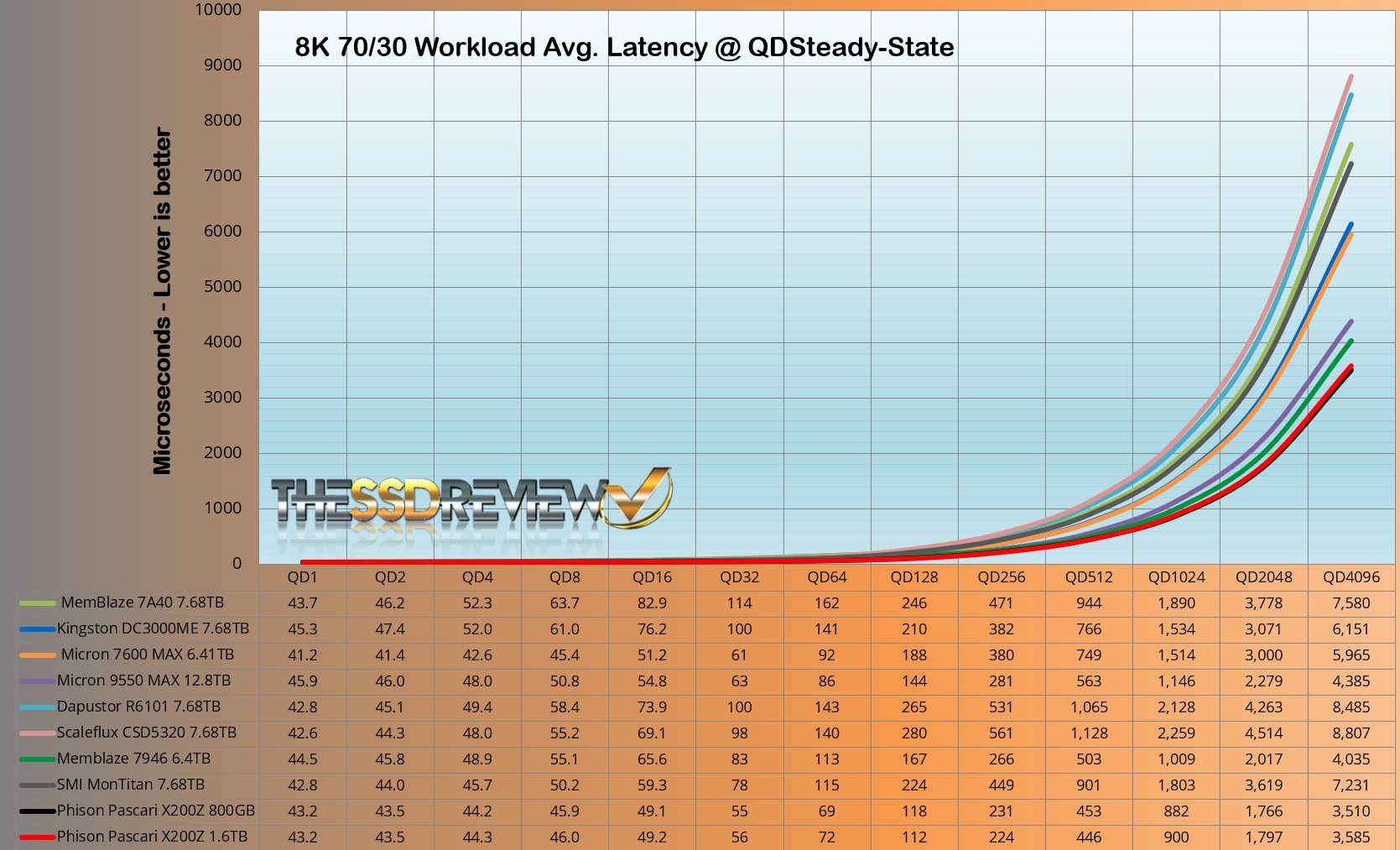This screenshot has height=850, width=1400.
Task: Select Micron 9550 MAX's QD4096 value 4,385
Action: pos(1351,681)
